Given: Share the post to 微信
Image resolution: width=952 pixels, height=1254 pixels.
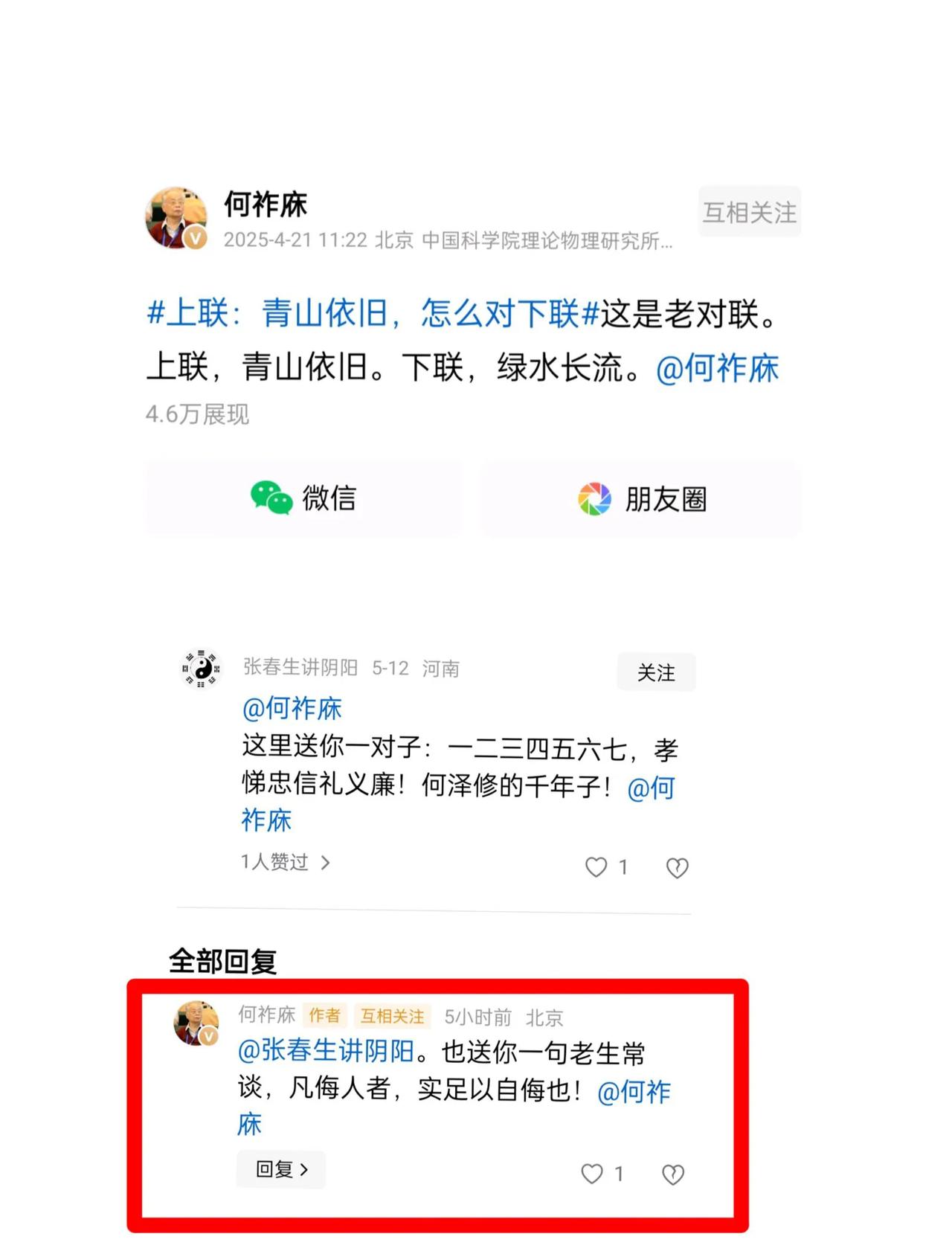Looking at the screenshot, I should (x=303, y=498).
